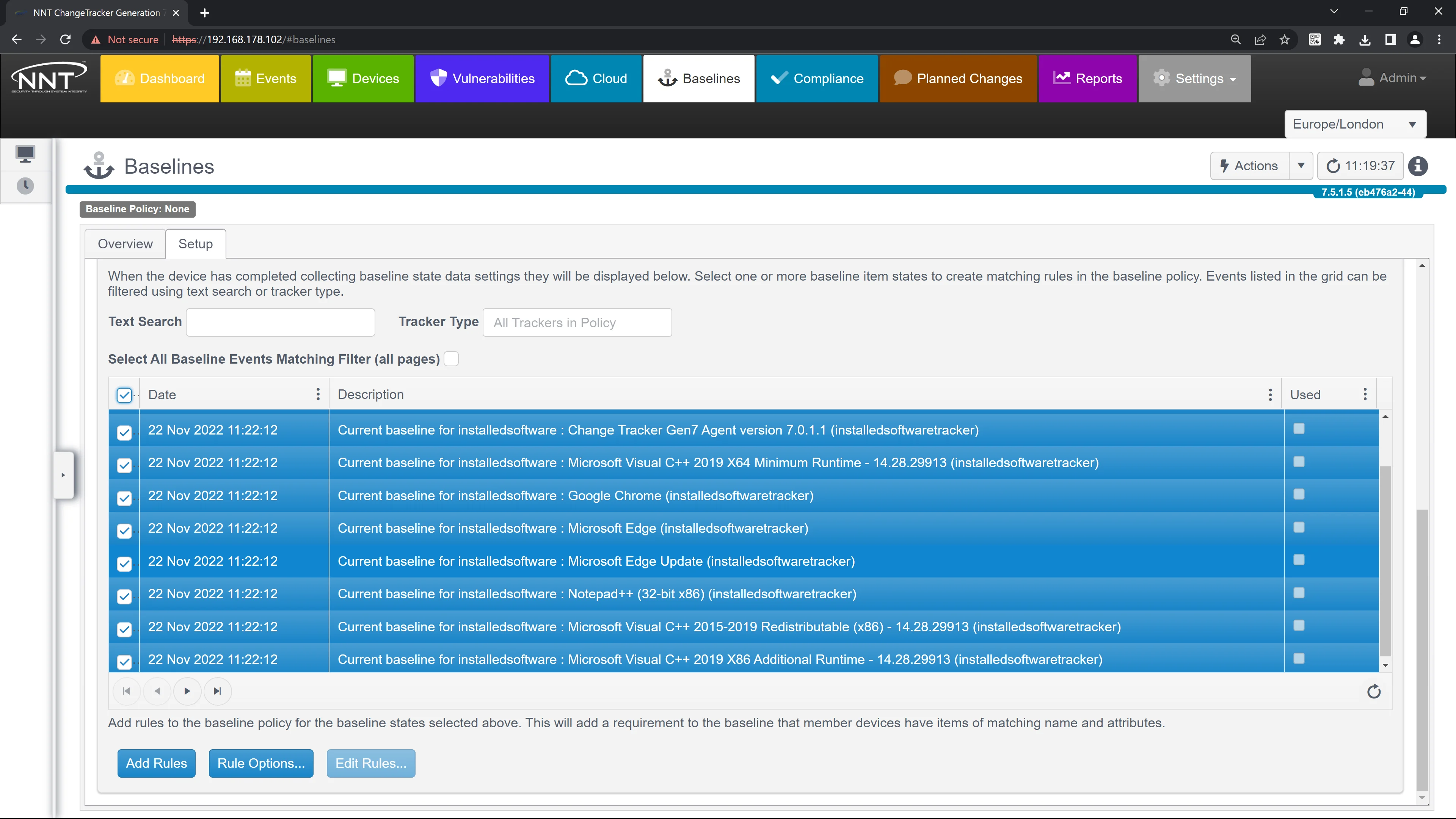The image size is (1456, 819).
Task: Switch to the Overview tab
Action: [125, 243]
